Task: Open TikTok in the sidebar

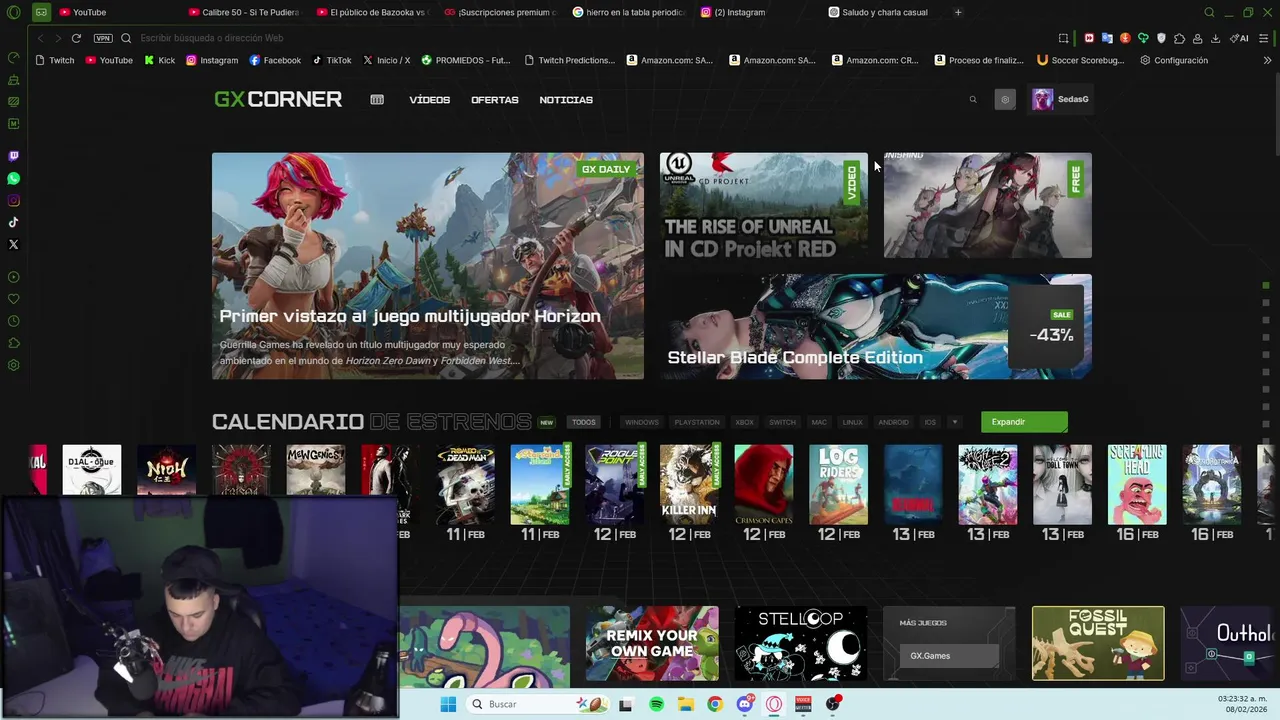Action: [13, 222]
